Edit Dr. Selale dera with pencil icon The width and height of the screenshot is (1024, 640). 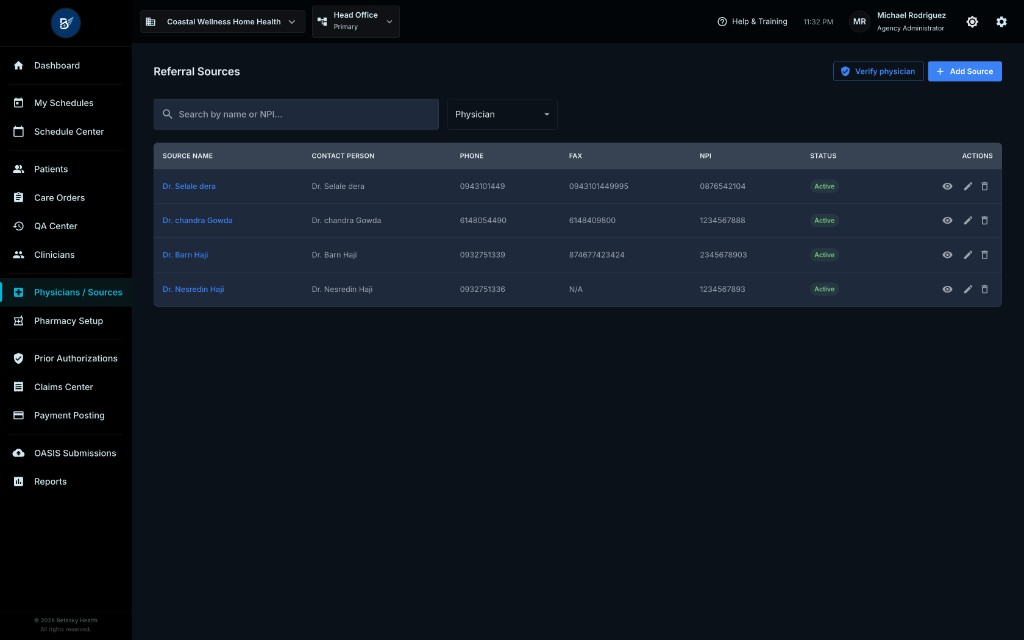967,186
